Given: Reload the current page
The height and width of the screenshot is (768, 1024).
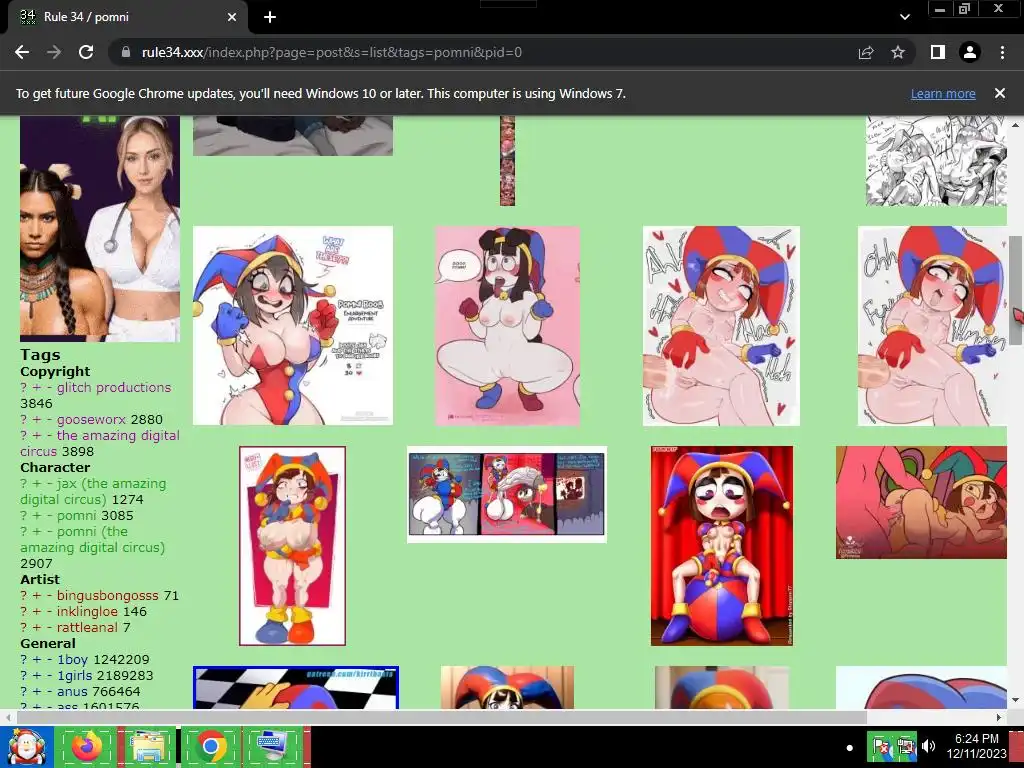Looking at the screenshot, I should click(x=86, y=52).
